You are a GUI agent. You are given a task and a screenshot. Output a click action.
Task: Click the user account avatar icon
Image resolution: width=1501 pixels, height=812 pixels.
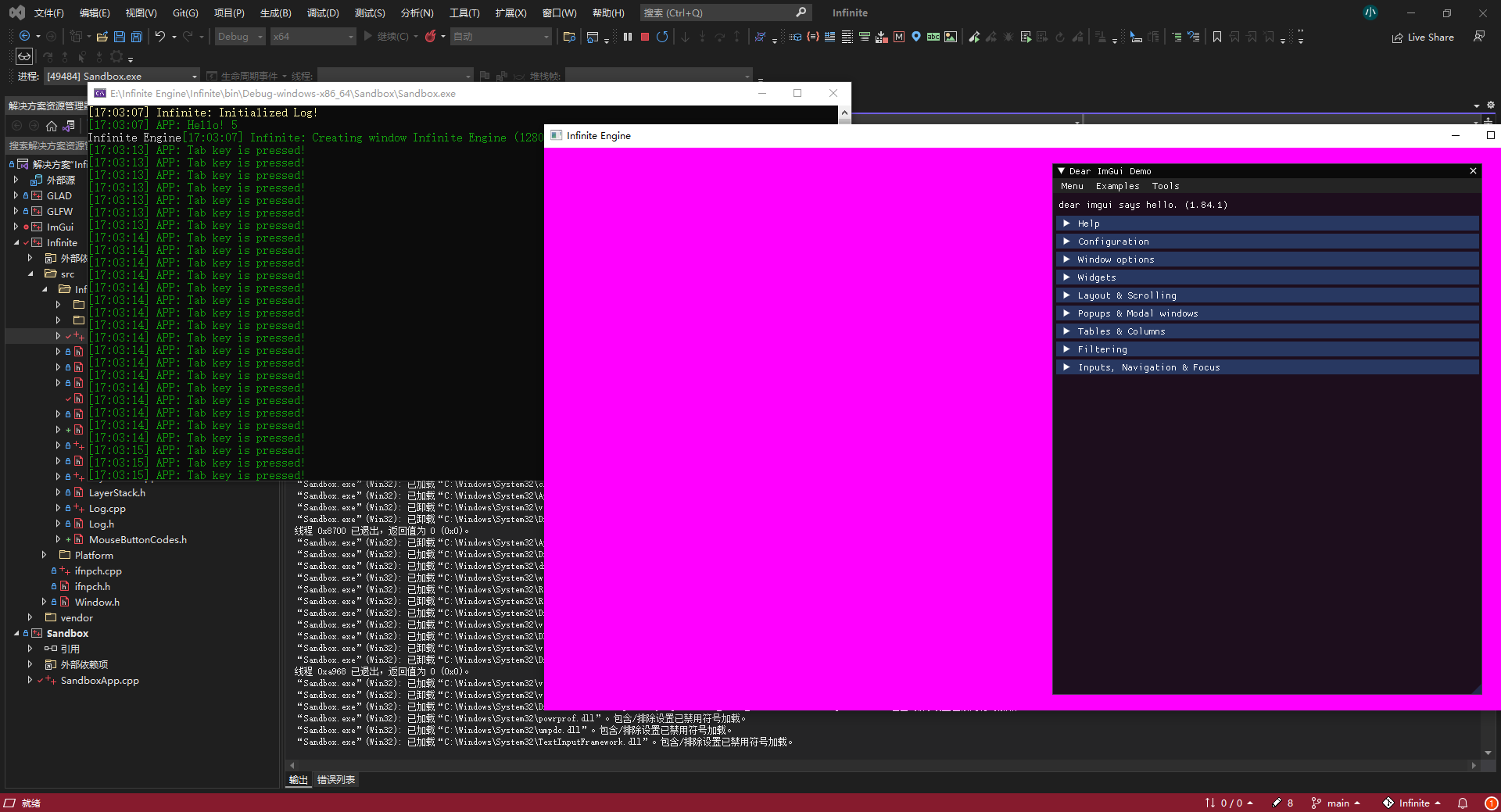[x=1370, y=13]
